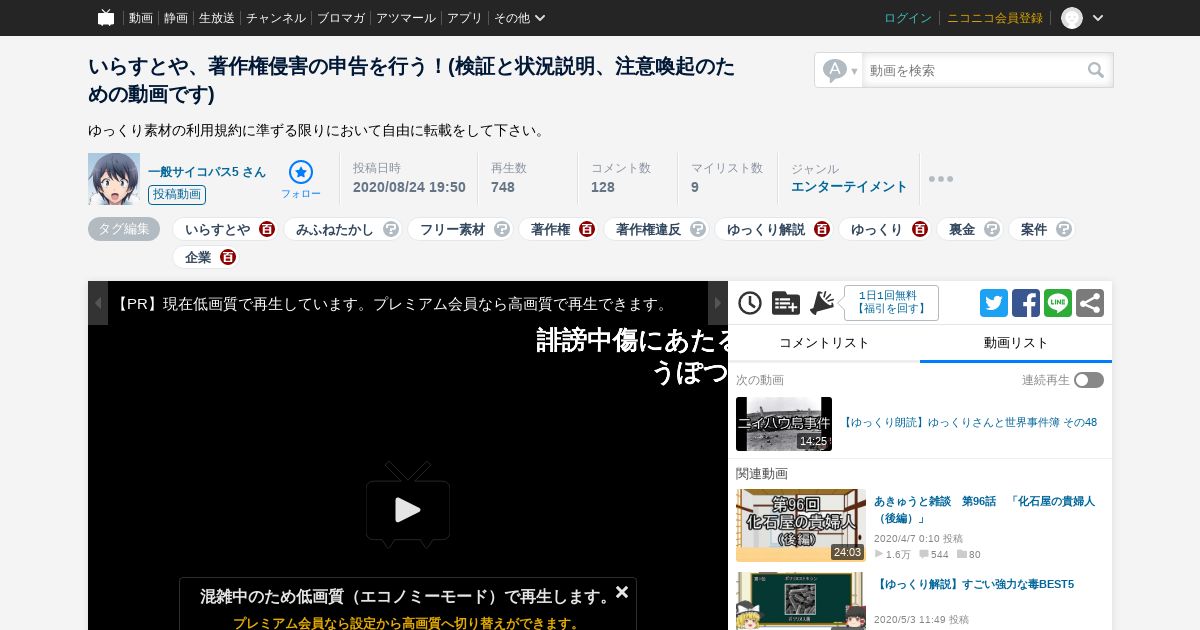The image size is (1200, 630).
Task: Switch to the 動画リスト tab
Action: pyautogui.click(x=1016, y=343)
